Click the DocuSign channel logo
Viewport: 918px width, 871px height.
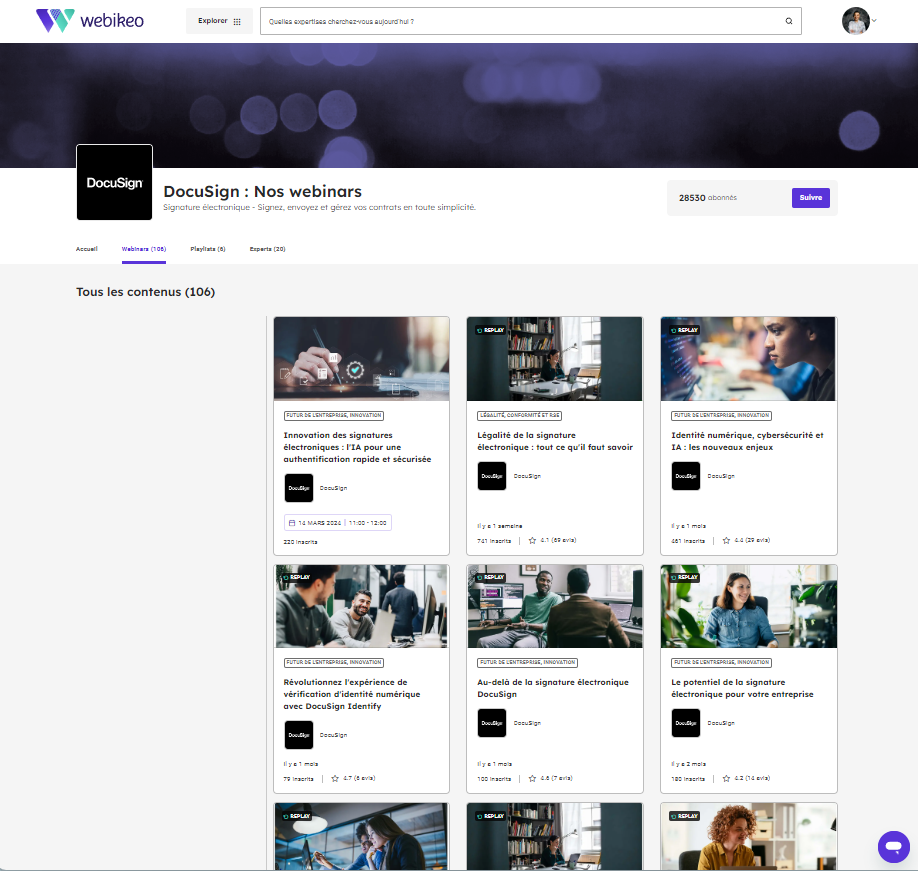point(114,182)
